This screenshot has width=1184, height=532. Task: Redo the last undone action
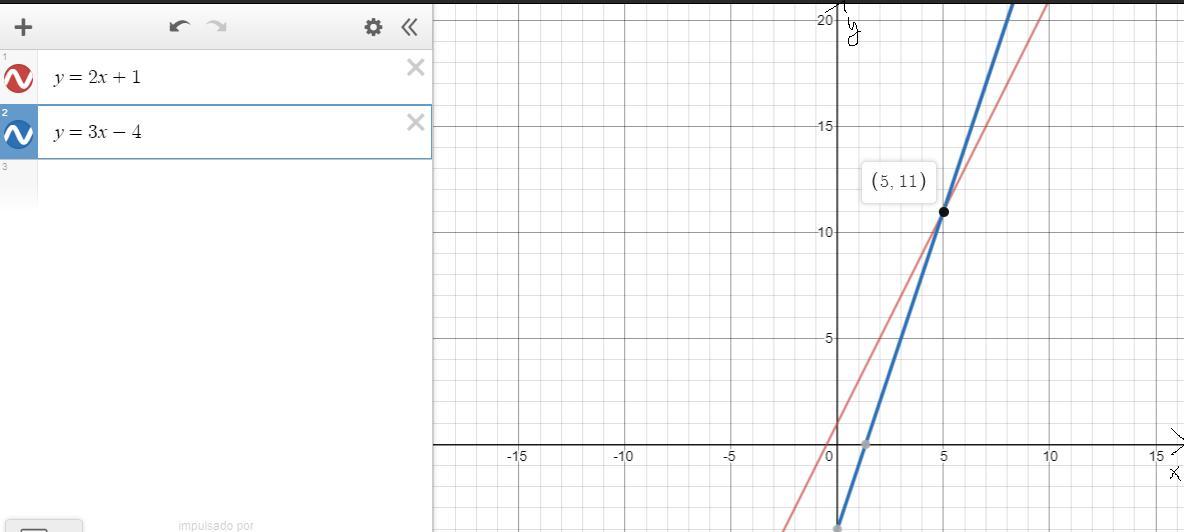pyautogui.click(x=217, y=27)
